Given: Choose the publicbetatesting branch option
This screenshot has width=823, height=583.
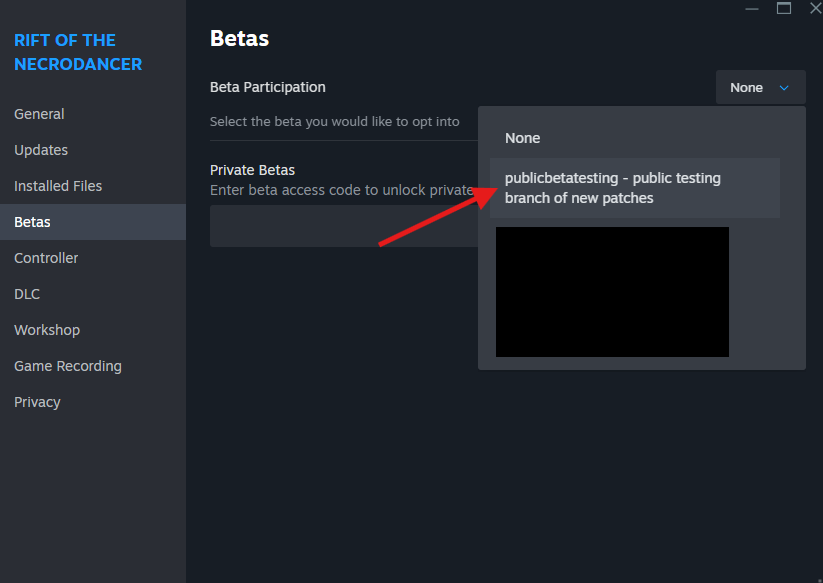Looking at the screenshot, I should pyautogui.click(x=635, y=188).
